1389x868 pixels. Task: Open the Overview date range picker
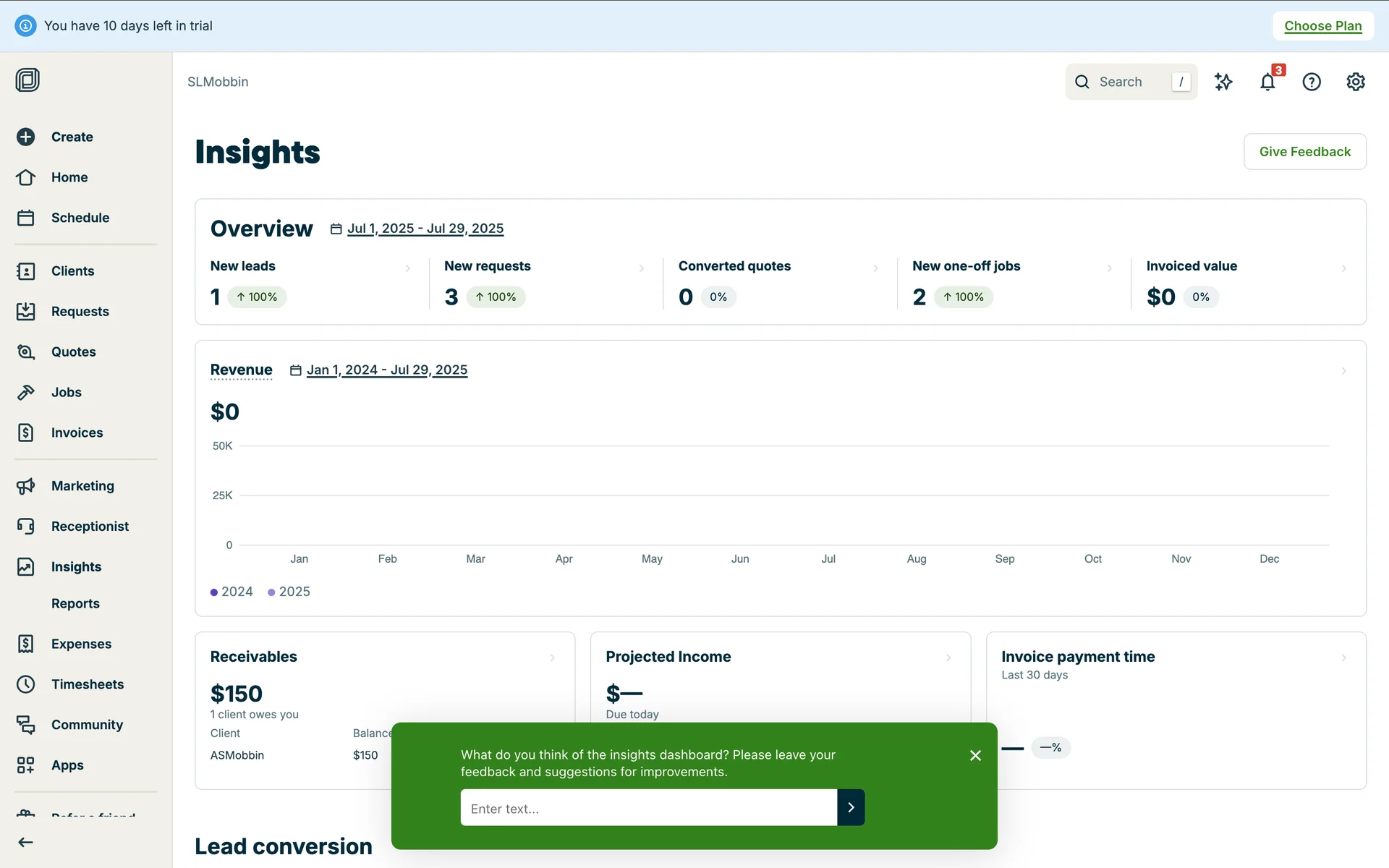click(x=425, y=229)
